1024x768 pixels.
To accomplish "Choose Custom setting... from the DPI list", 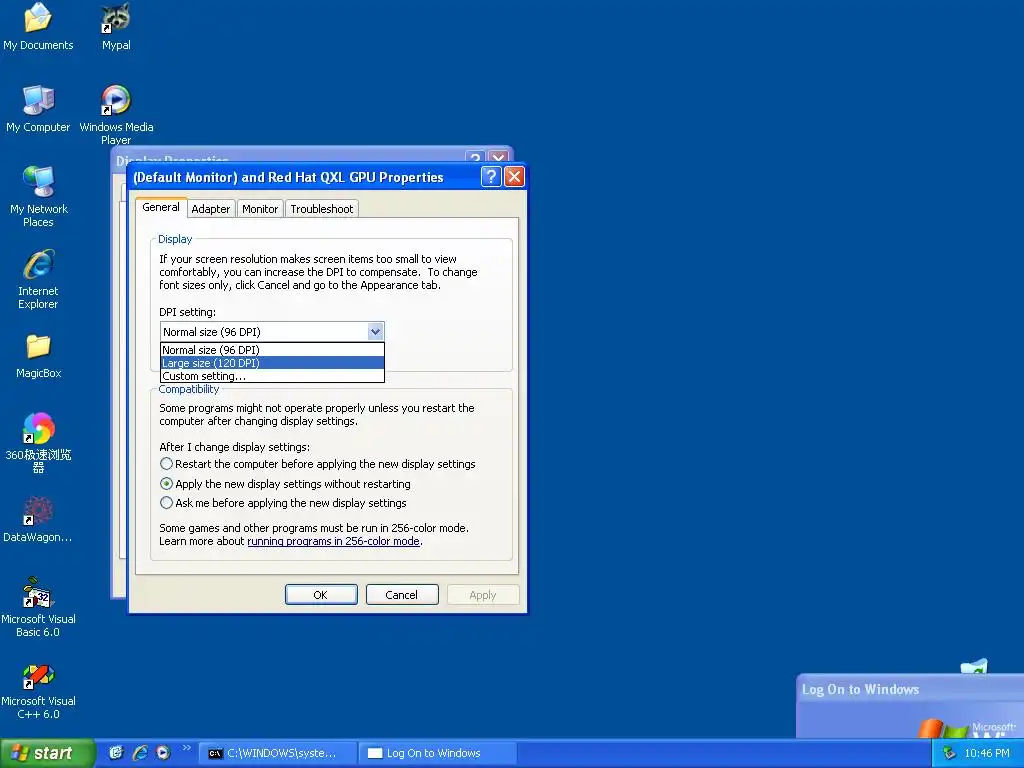I will point(272,376).
